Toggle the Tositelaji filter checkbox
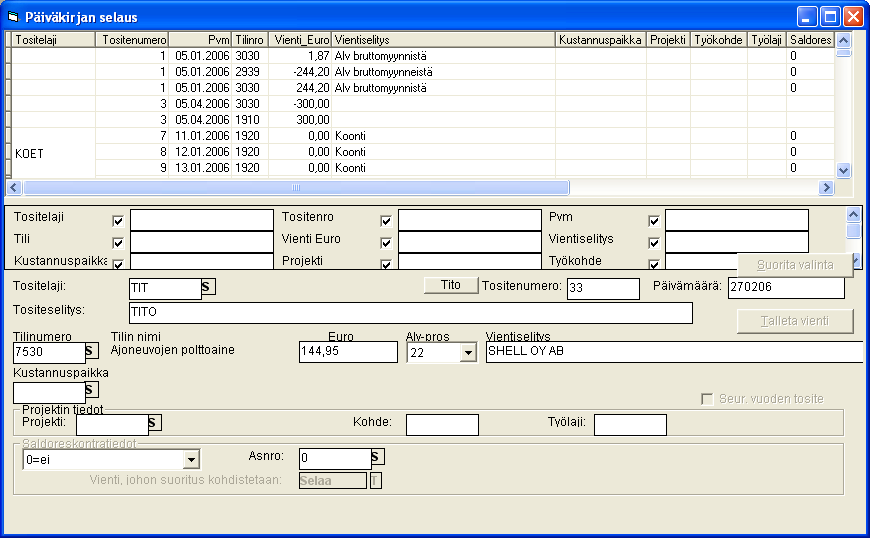The height and width of the screenshot is (538, 870). [x=118, y=221]
